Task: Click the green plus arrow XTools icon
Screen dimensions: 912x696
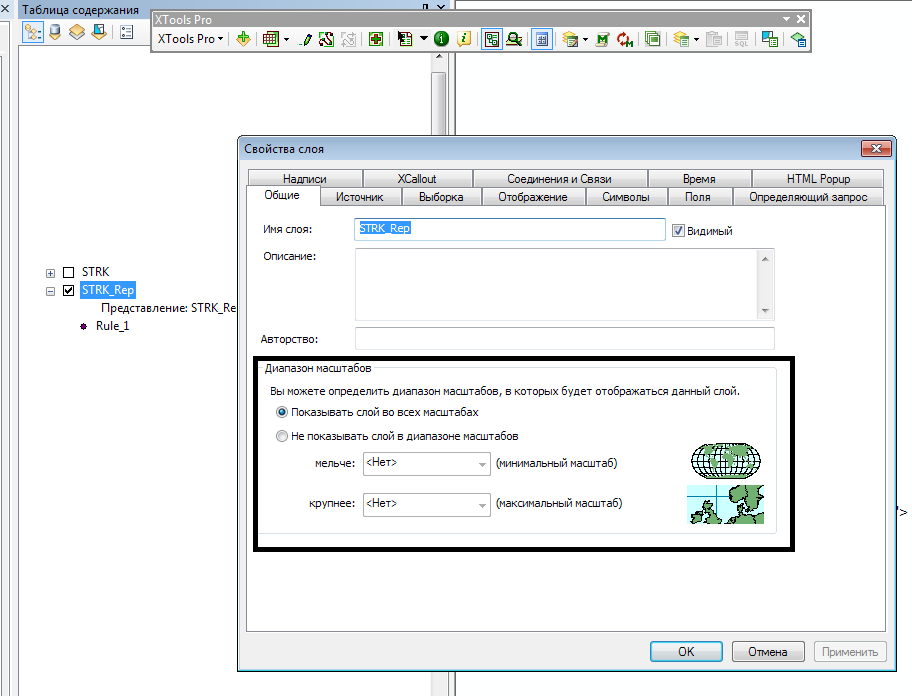Action: click(243, 39)
